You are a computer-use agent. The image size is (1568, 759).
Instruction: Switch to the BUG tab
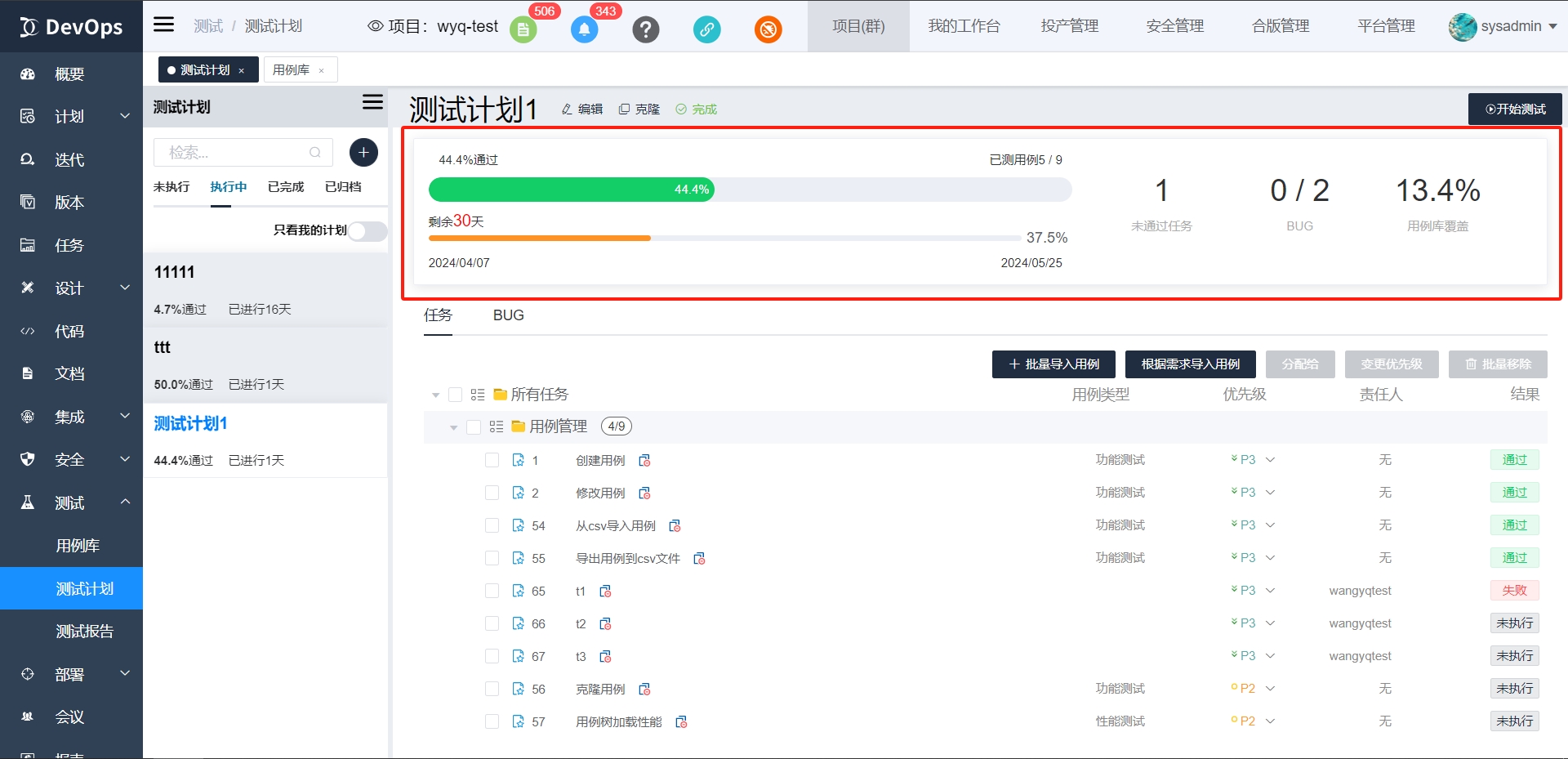click(x=508, y=315)
